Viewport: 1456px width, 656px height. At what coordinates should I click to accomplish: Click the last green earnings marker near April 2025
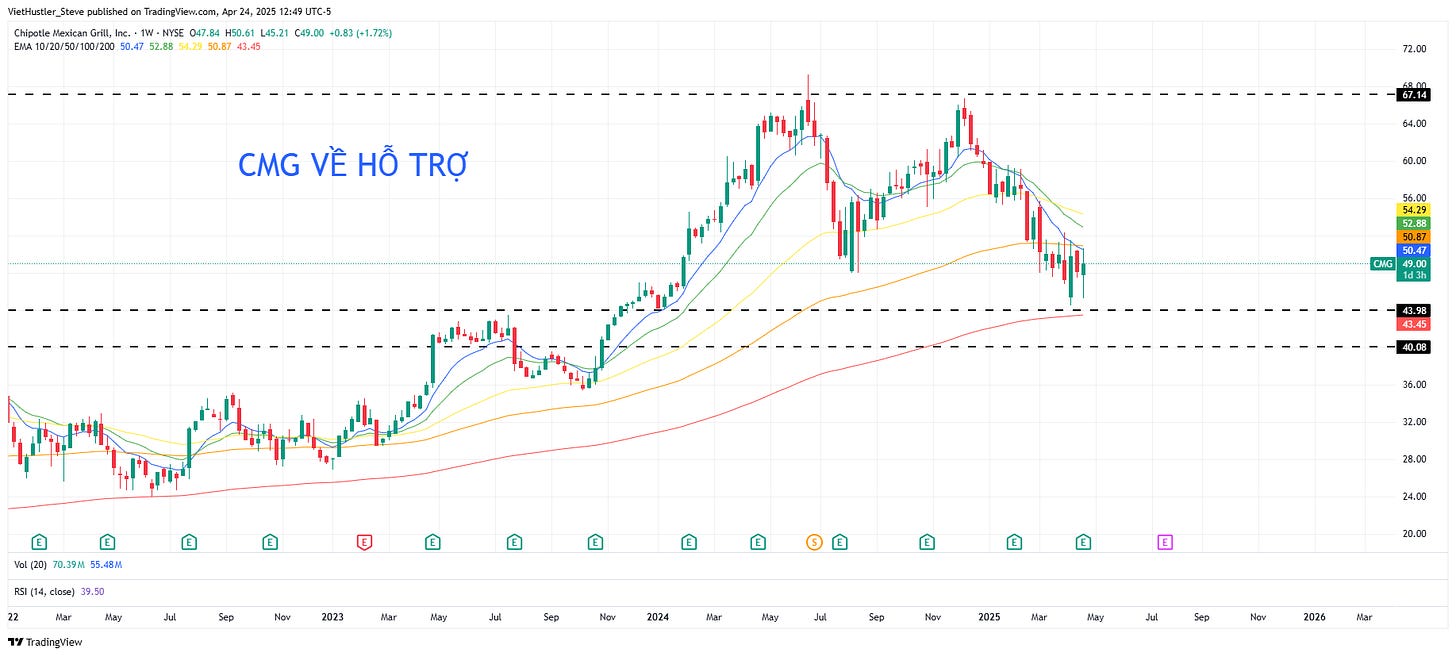coord(1083,542)
